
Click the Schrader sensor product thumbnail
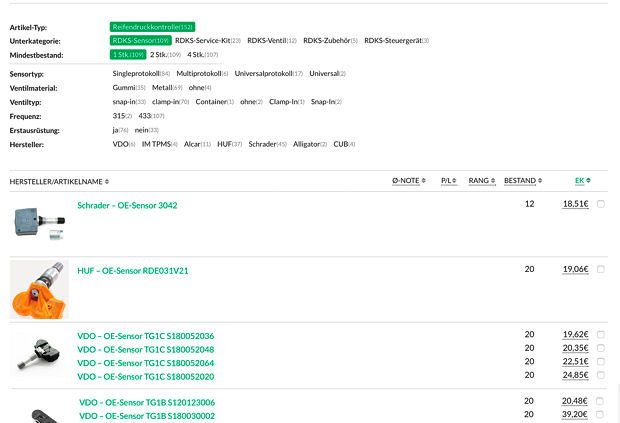coord(39,224)
